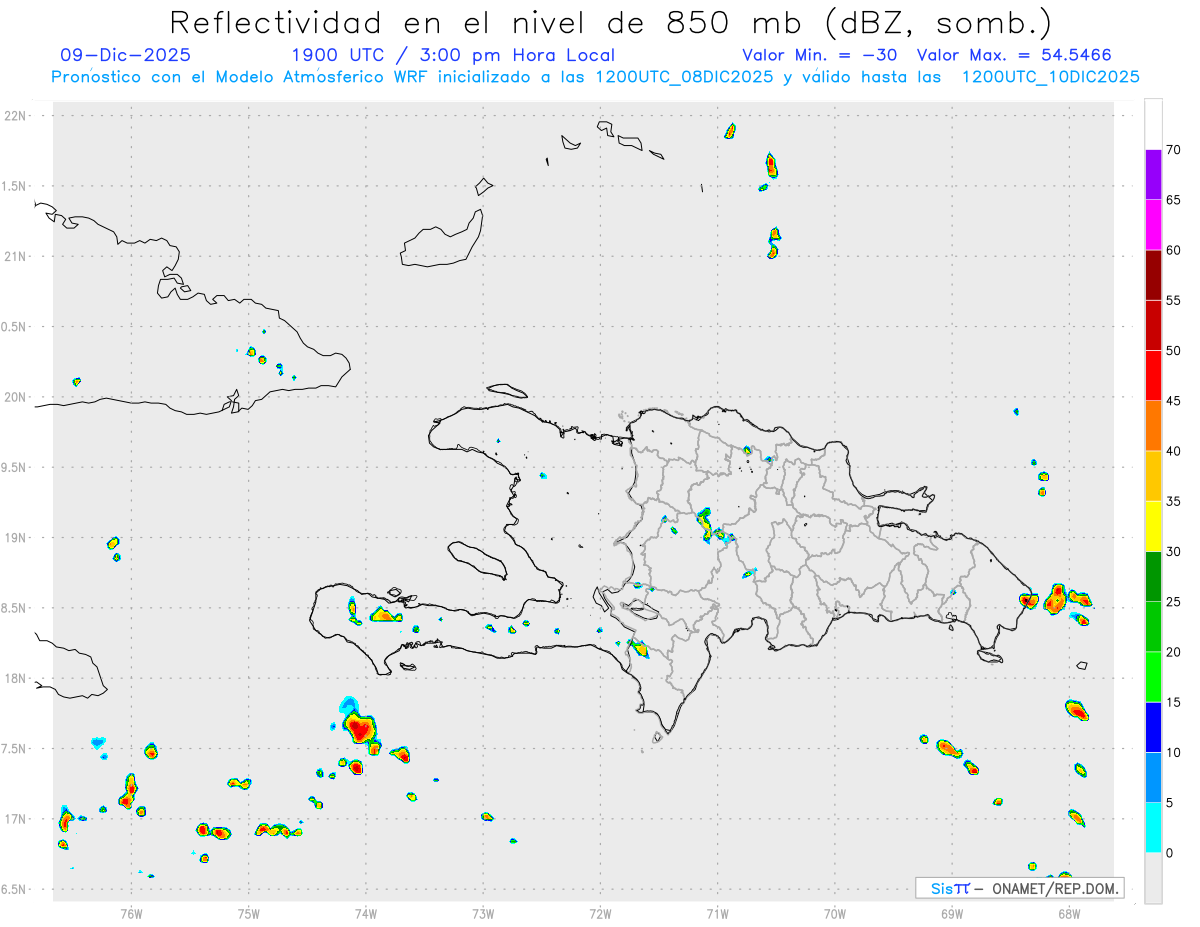Click the 'ONAMET/REP.DOM.' credit label
Screen dimensions: 1200x927
(1056, 888)
